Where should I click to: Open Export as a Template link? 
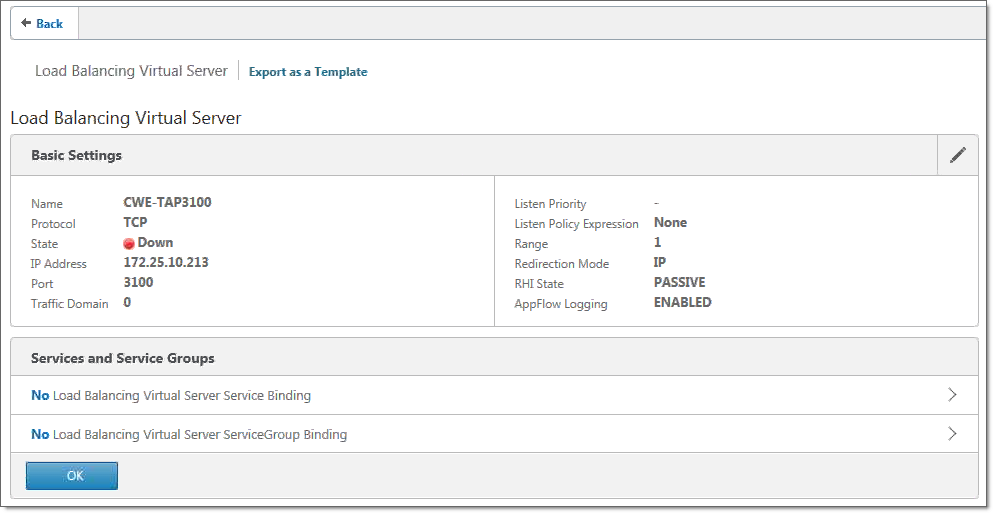308,72
